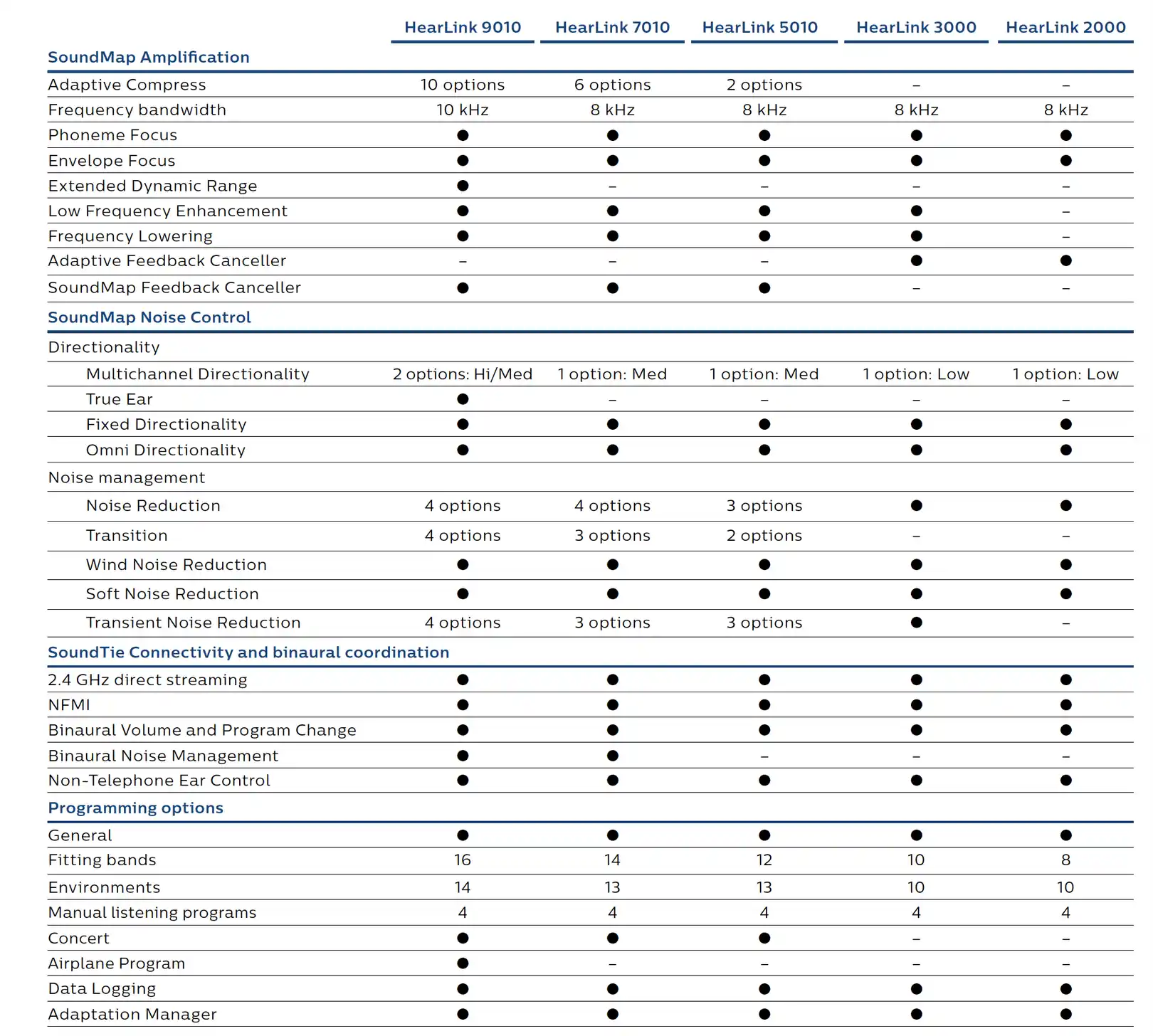1153x1036 pixels.
Task: Click '2 options: Hi/Med' directionality cell
Action: click(x=463, y=374)
